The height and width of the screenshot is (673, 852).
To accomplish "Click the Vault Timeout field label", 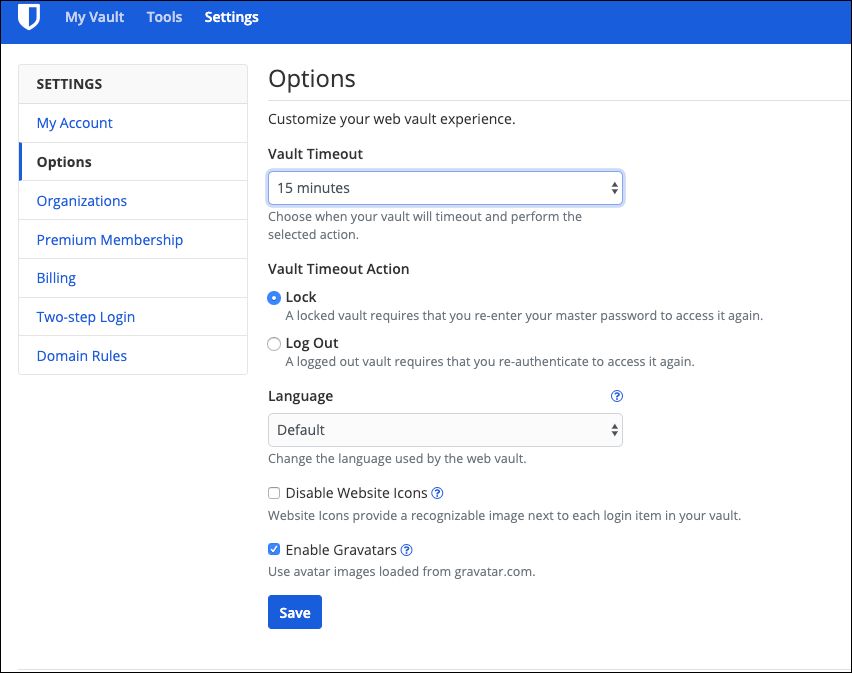I will coord(315,154).
